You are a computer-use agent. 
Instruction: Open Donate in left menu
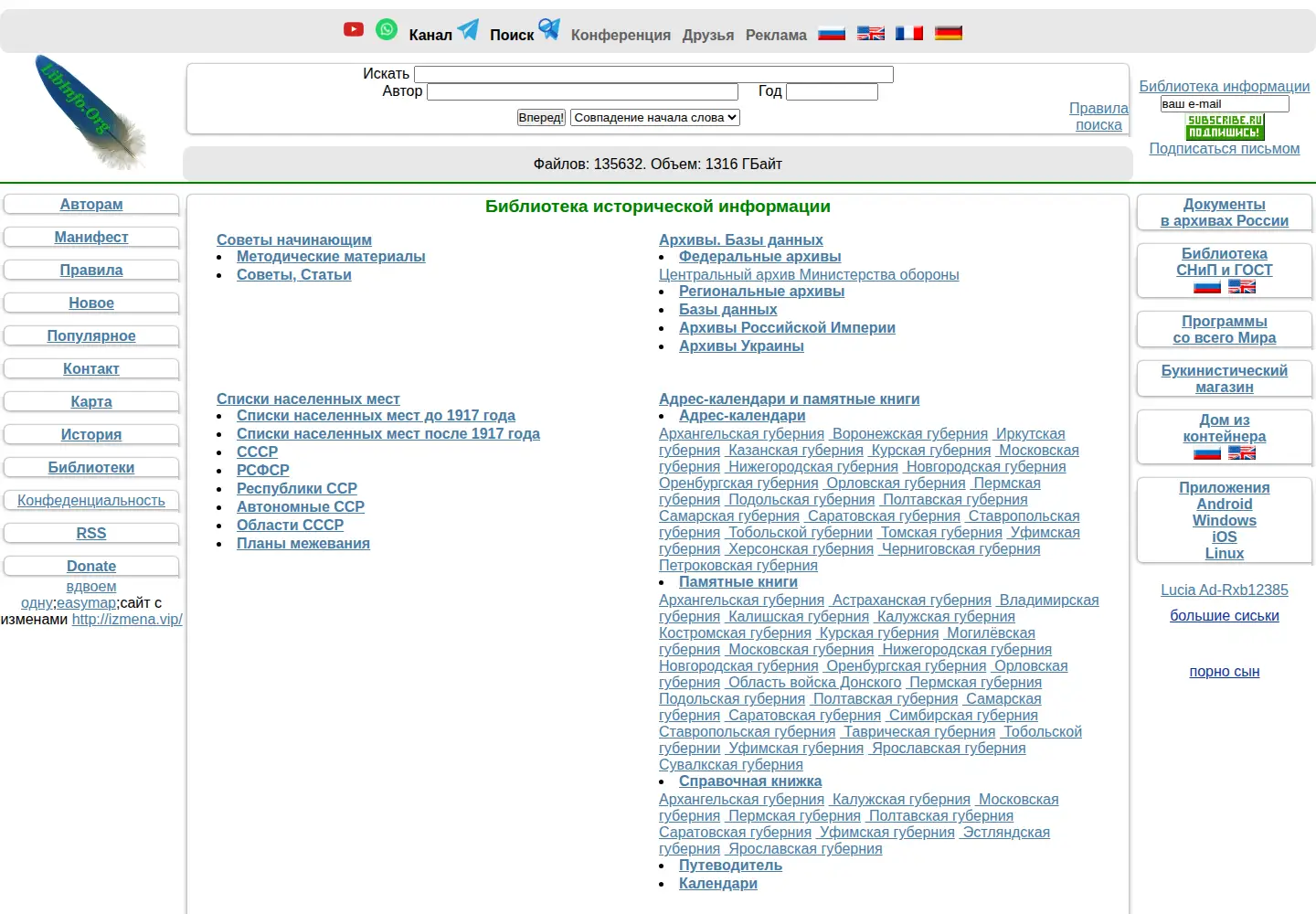(x=91, y=567)
